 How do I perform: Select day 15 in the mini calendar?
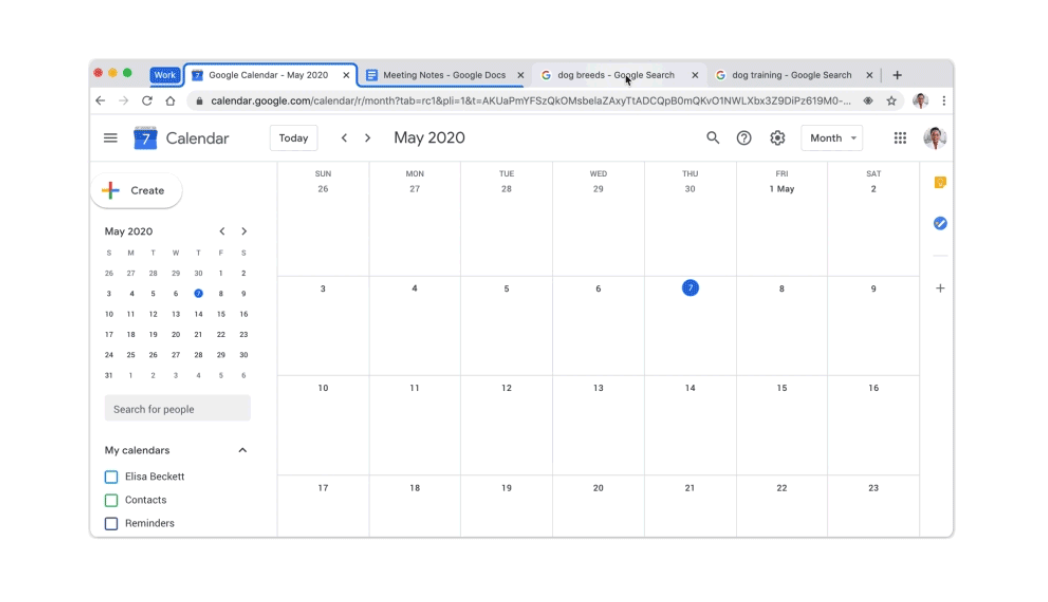(x=221, y=314)
